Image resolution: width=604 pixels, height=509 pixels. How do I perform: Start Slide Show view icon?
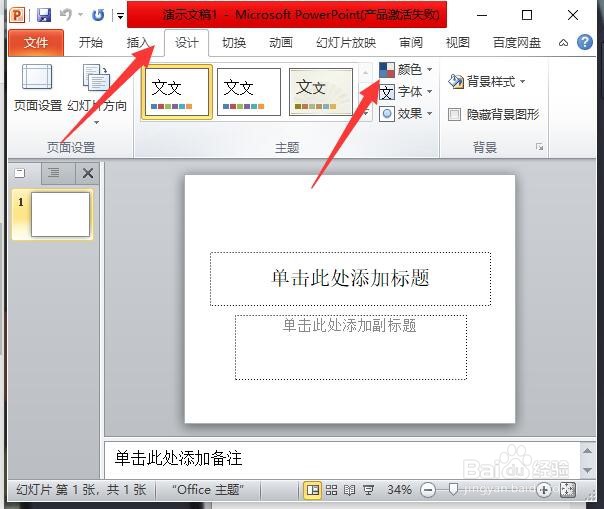point(368,490)
